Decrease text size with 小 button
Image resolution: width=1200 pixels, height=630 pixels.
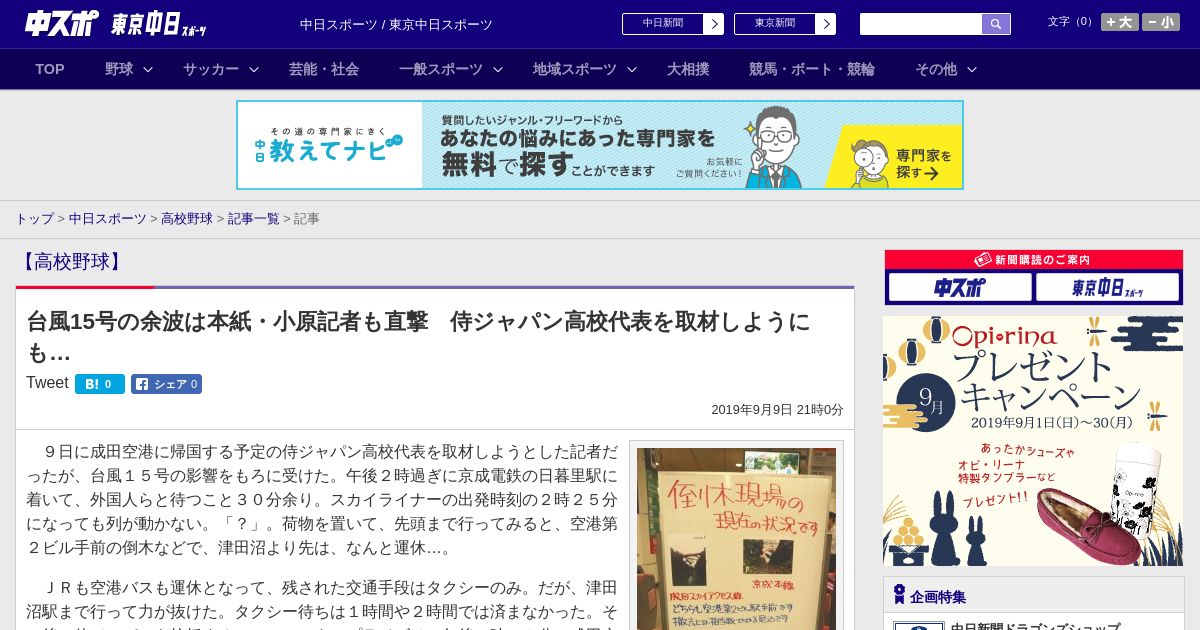tap(1161, 22)
